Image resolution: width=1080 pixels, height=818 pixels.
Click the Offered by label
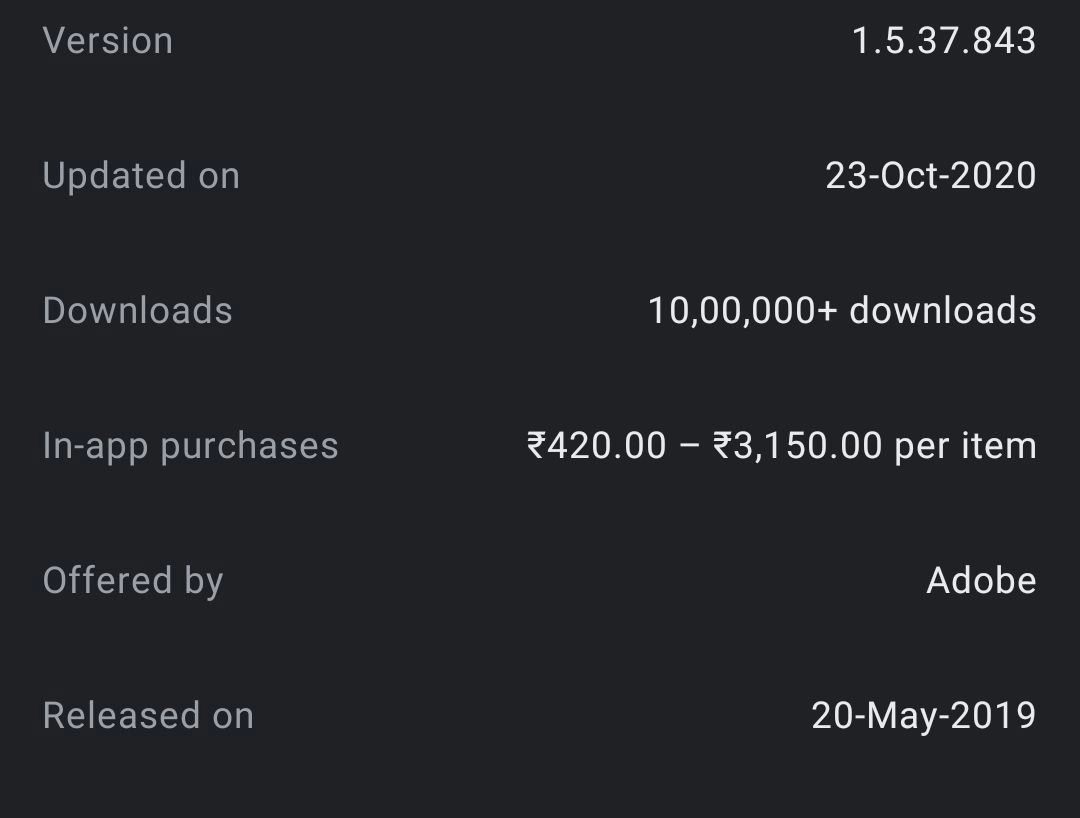point(133,581)
